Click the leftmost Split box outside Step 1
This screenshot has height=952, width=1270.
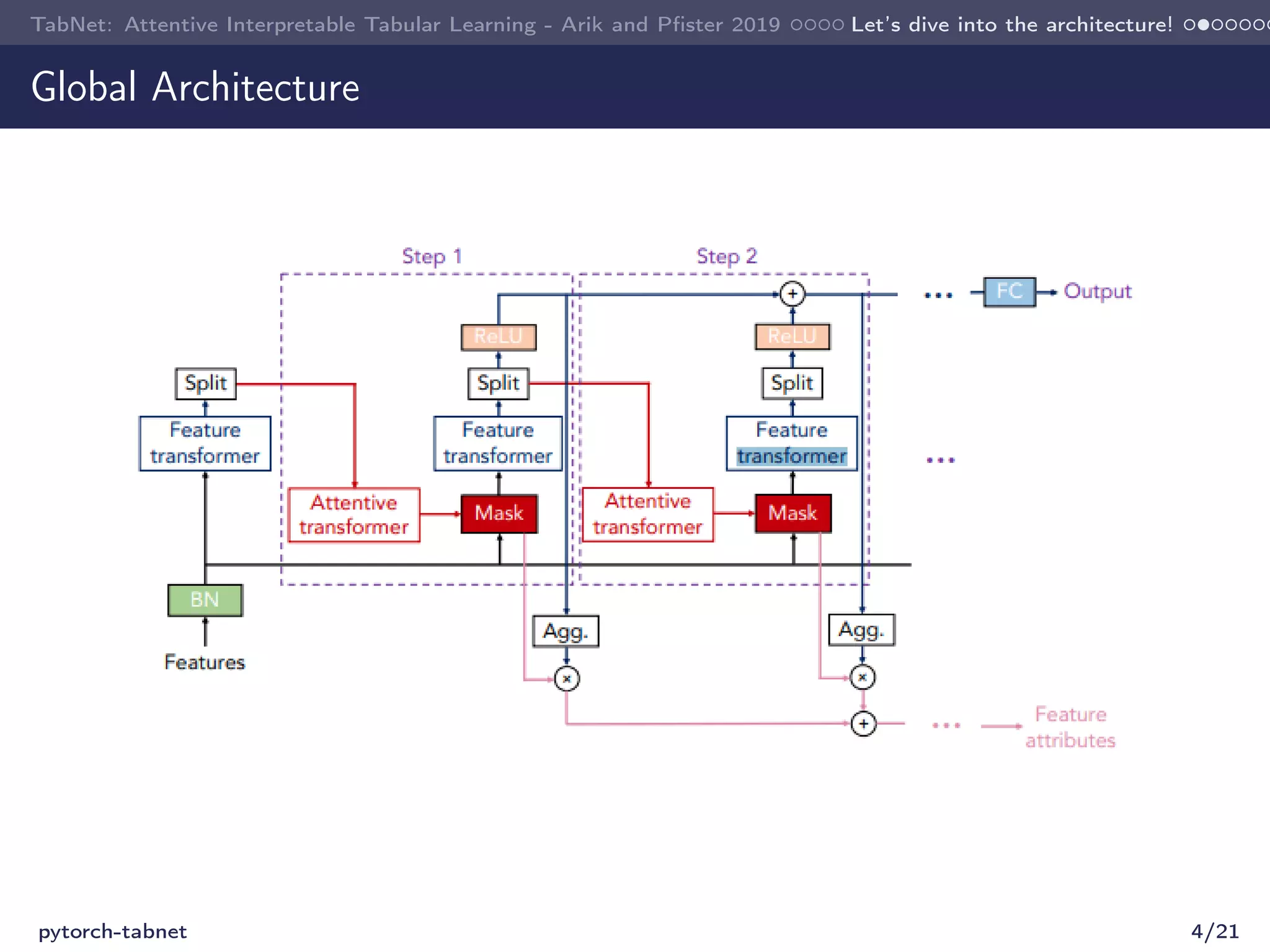tap(206, 383)
